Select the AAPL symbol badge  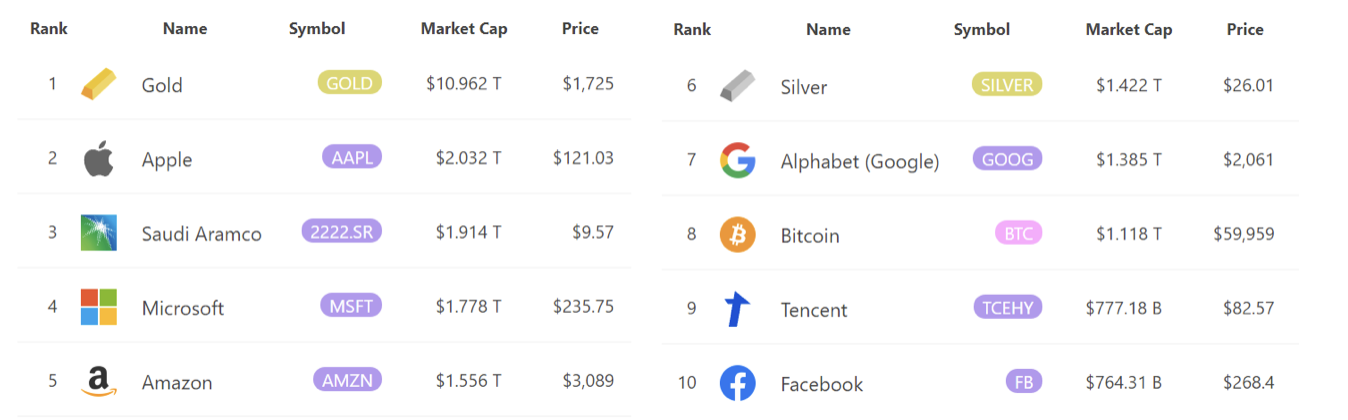tap(352, 158)
